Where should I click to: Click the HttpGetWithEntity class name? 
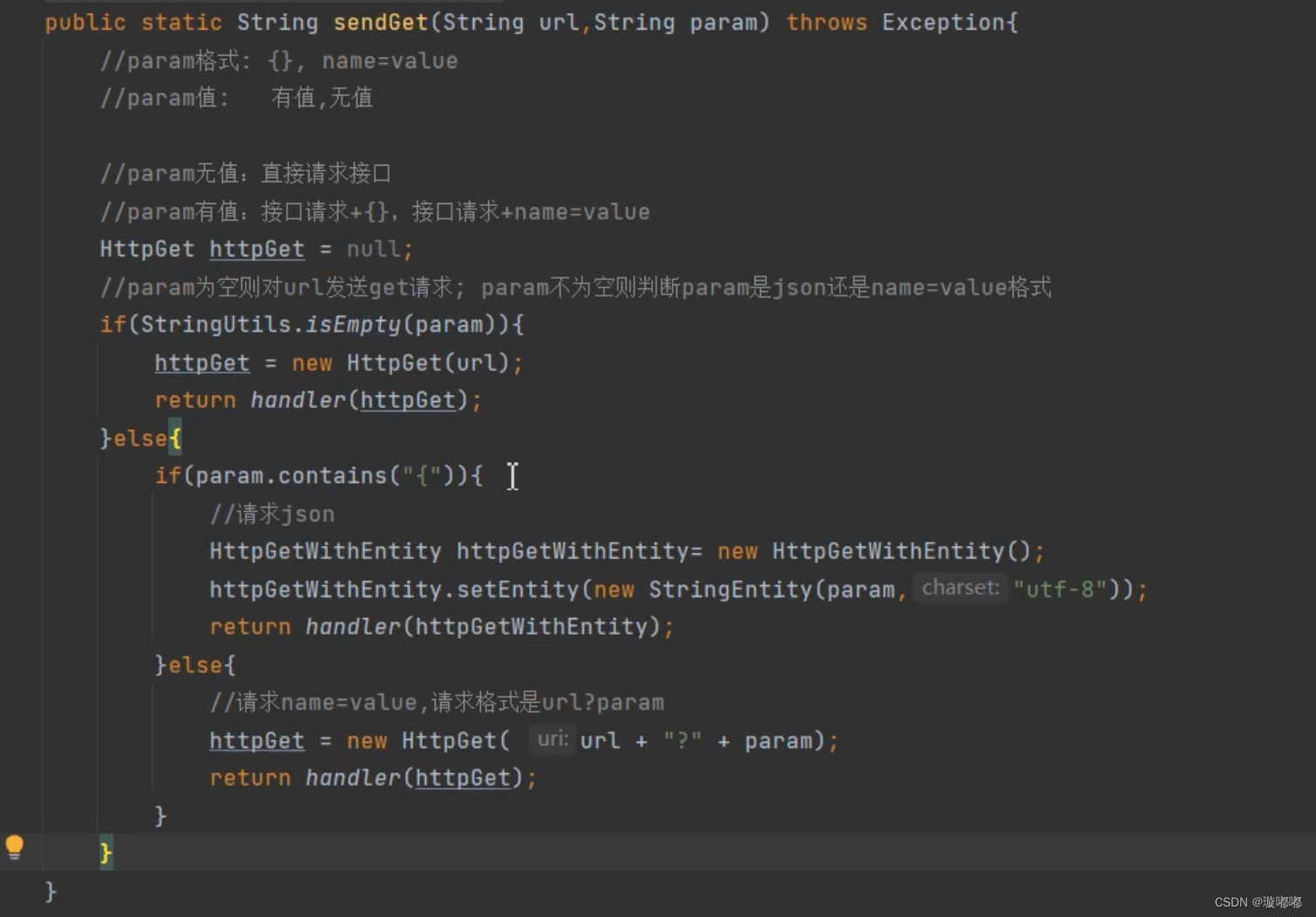(x=325, y=550)
